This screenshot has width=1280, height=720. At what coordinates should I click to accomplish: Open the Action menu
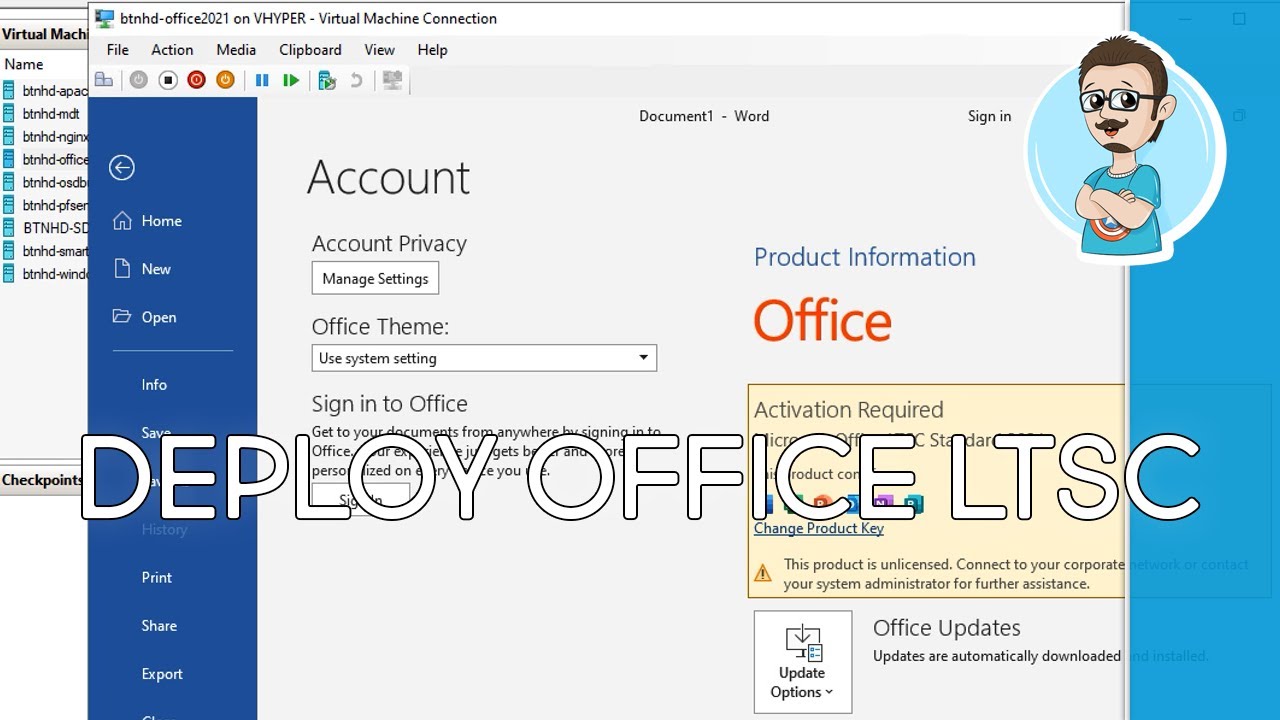click(172, 49)
